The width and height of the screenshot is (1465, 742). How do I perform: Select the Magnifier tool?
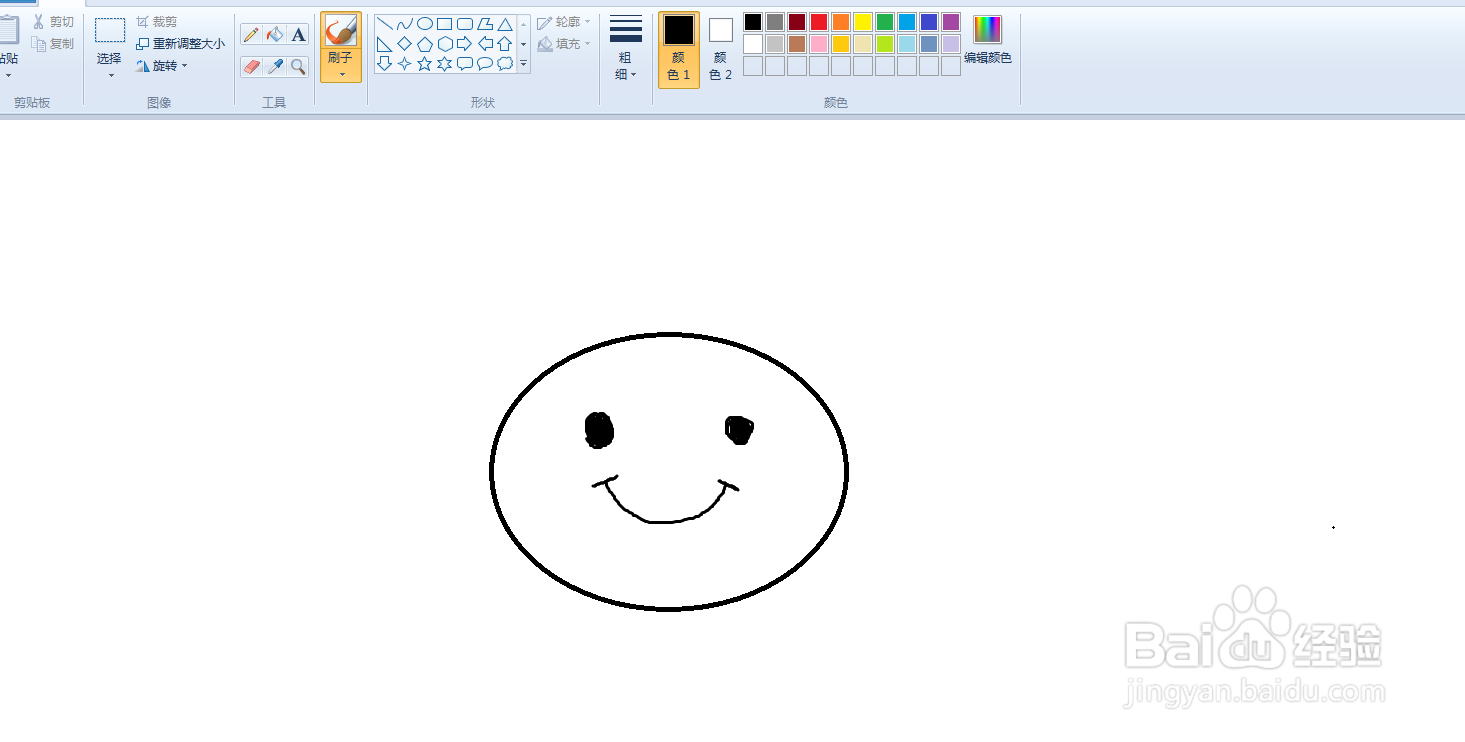[298, 67]
